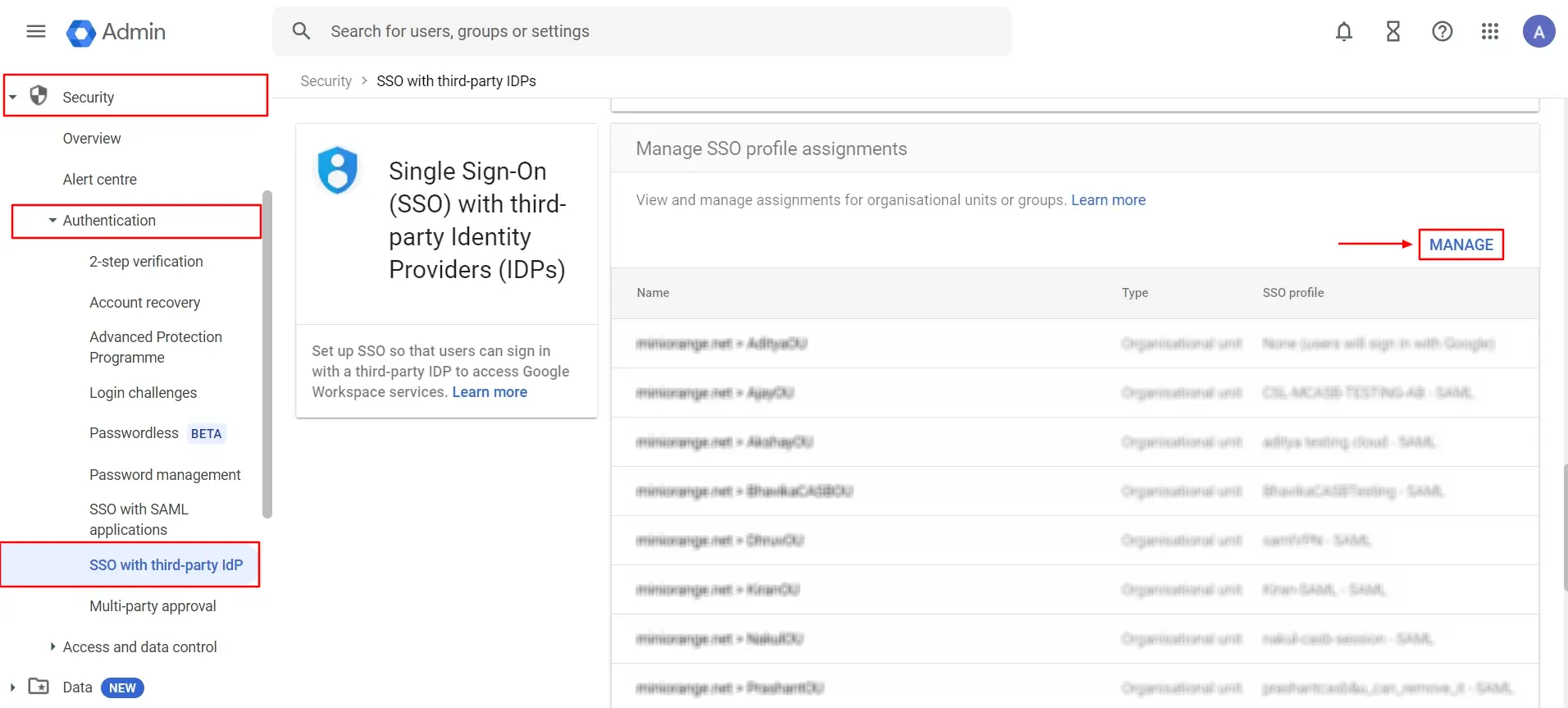1568x708 pixels.
Task: Click the page vertical scrollbar
Action: (x=1564, y=527)
